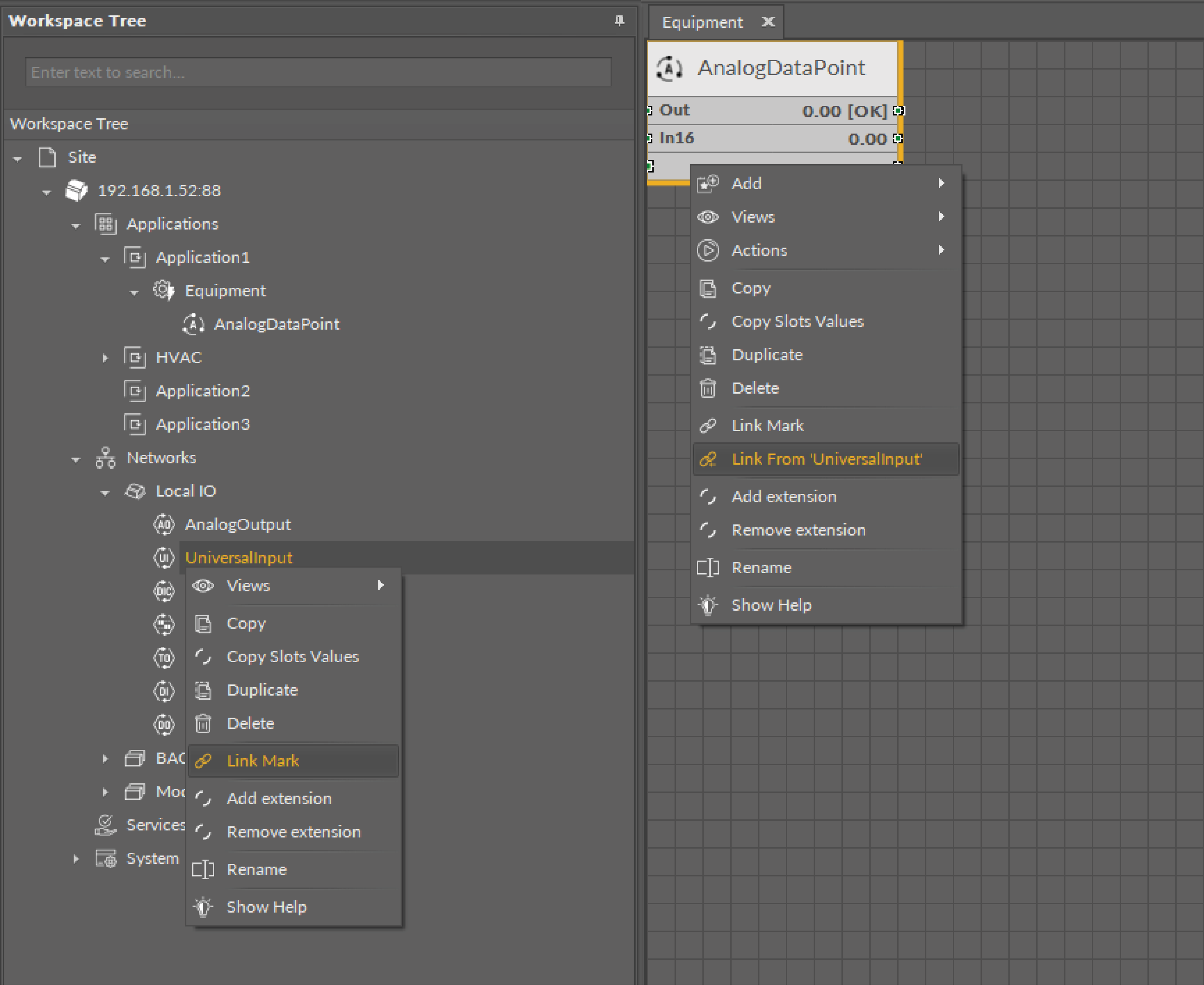Click the Out slot output connector
The image size is (1204, 985).
(x=898, y=110)
